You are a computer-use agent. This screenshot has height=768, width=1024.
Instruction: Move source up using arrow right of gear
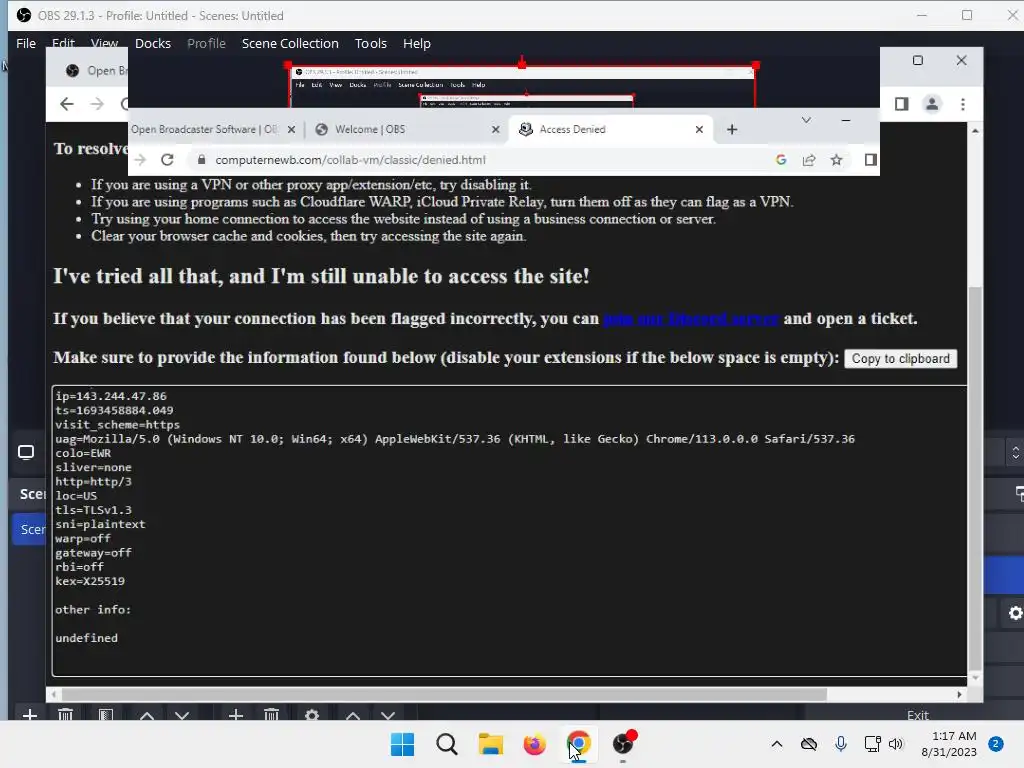coord(353,716)
